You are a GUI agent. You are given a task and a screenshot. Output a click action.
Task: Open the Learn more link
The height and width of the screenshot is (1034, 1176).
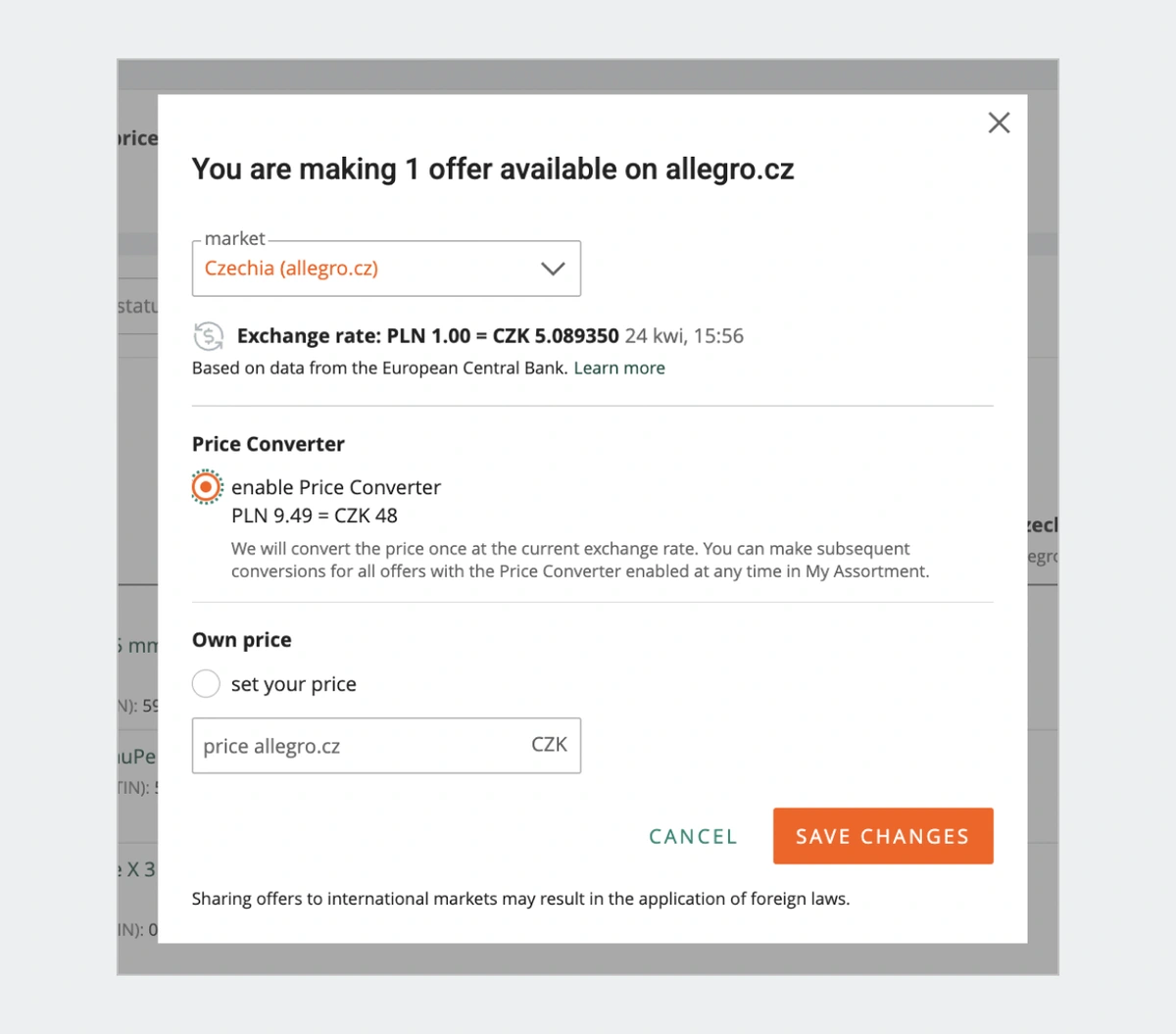(619, 369)
